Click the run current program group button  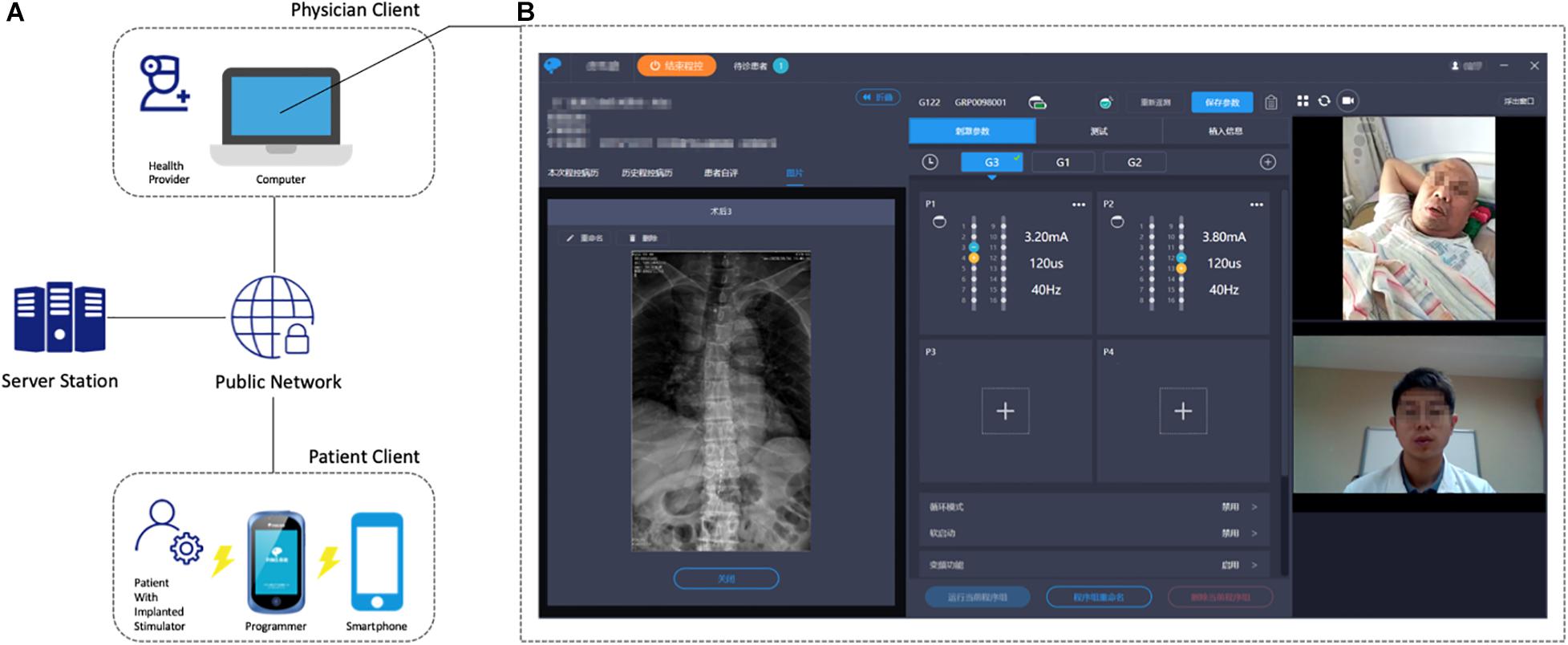point(977,597)
